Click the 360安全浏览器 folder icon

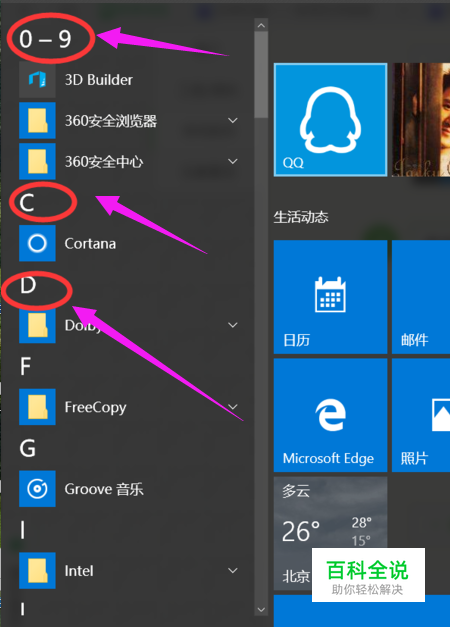click(37, 120)
